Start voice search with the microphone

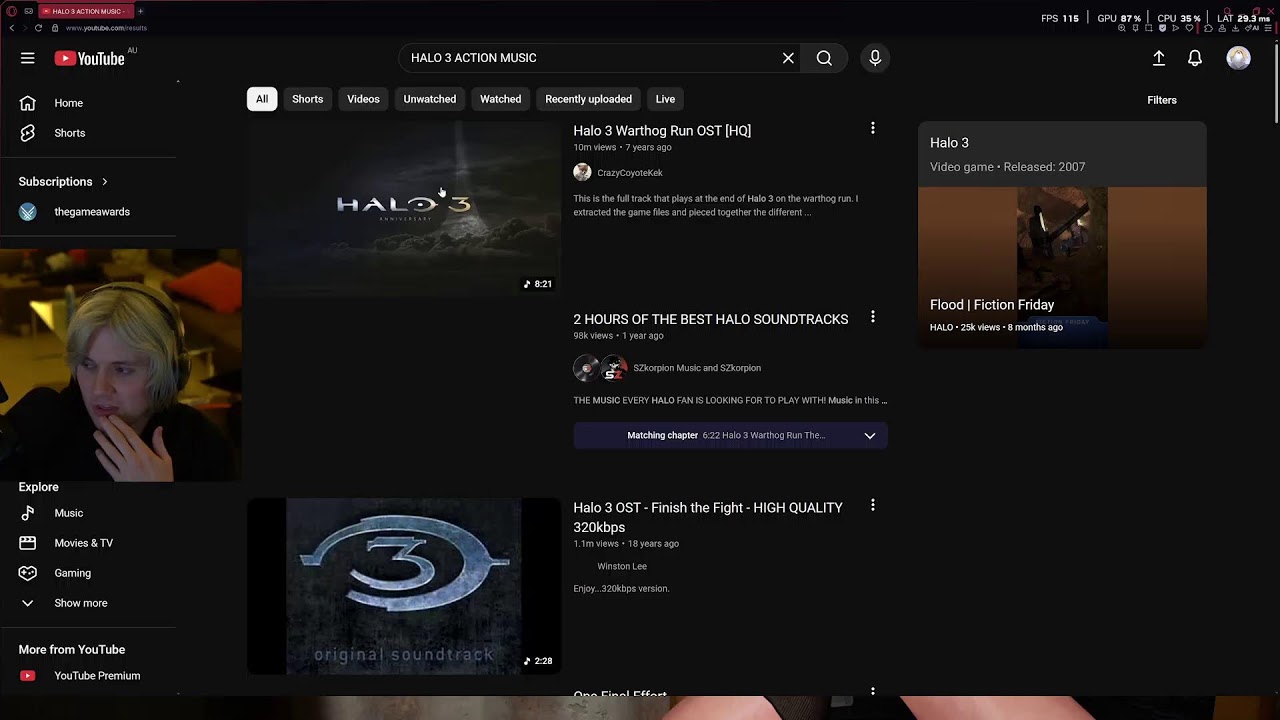click(x=875, y=58)
